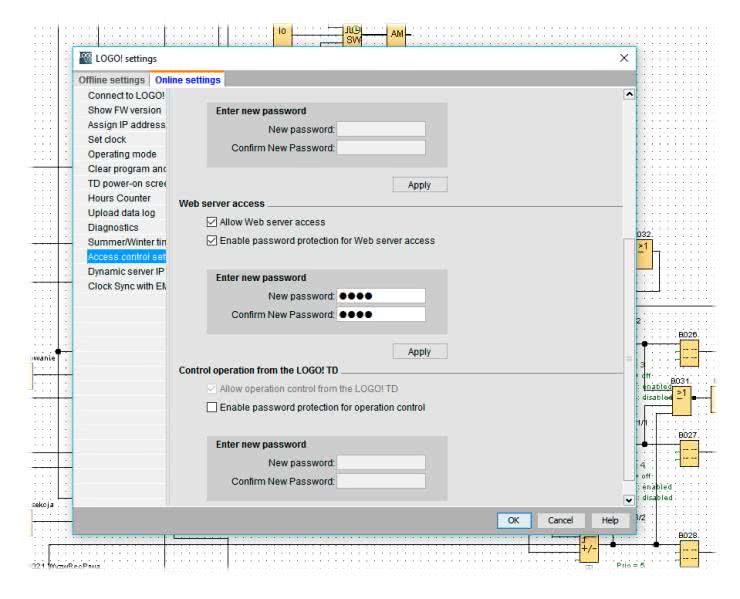This screenshot has width=740, height=599.
Task: Disable password protection for Web server access
Action: point(211,241)
